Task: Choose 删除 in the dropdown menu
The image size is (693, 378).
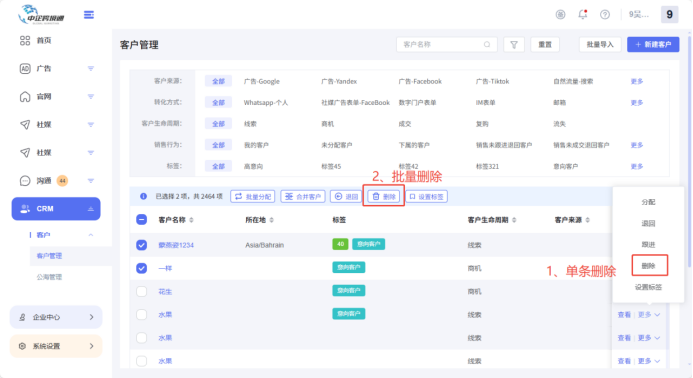Action: tap(648, 266)
